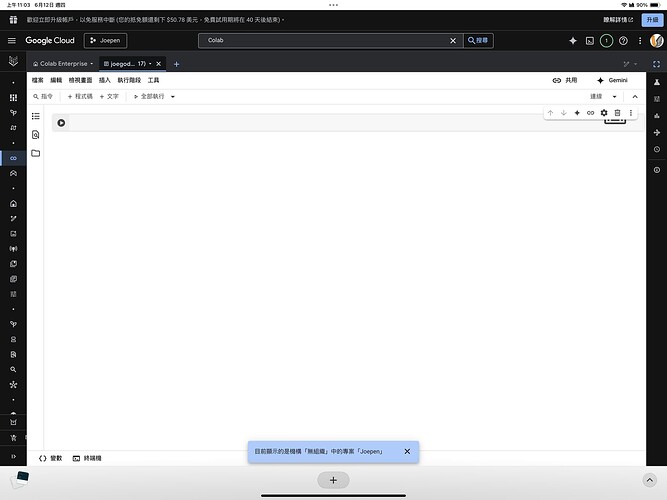667x500 pixels.
Task: Generate with Gemini sparkle in cell toolbar
Action: click(577, 113)
